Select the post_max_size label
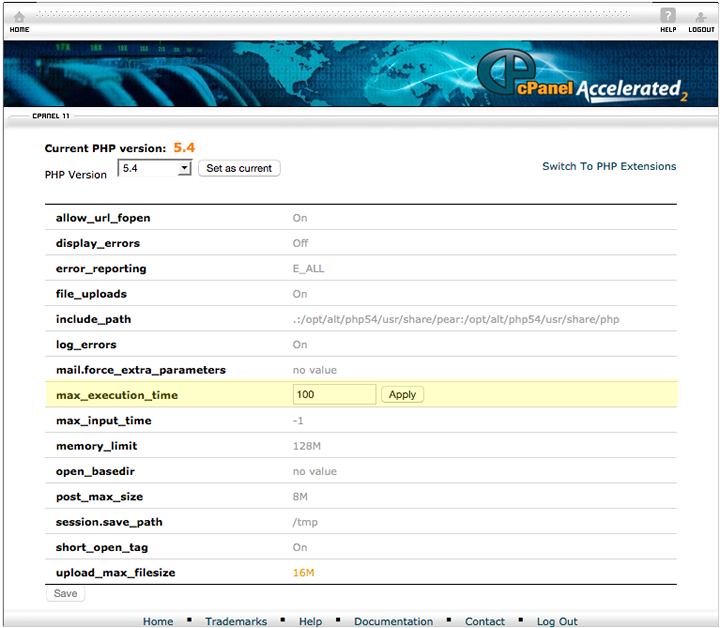This screenshot has width=720, height=628. (x=99, y=497)
